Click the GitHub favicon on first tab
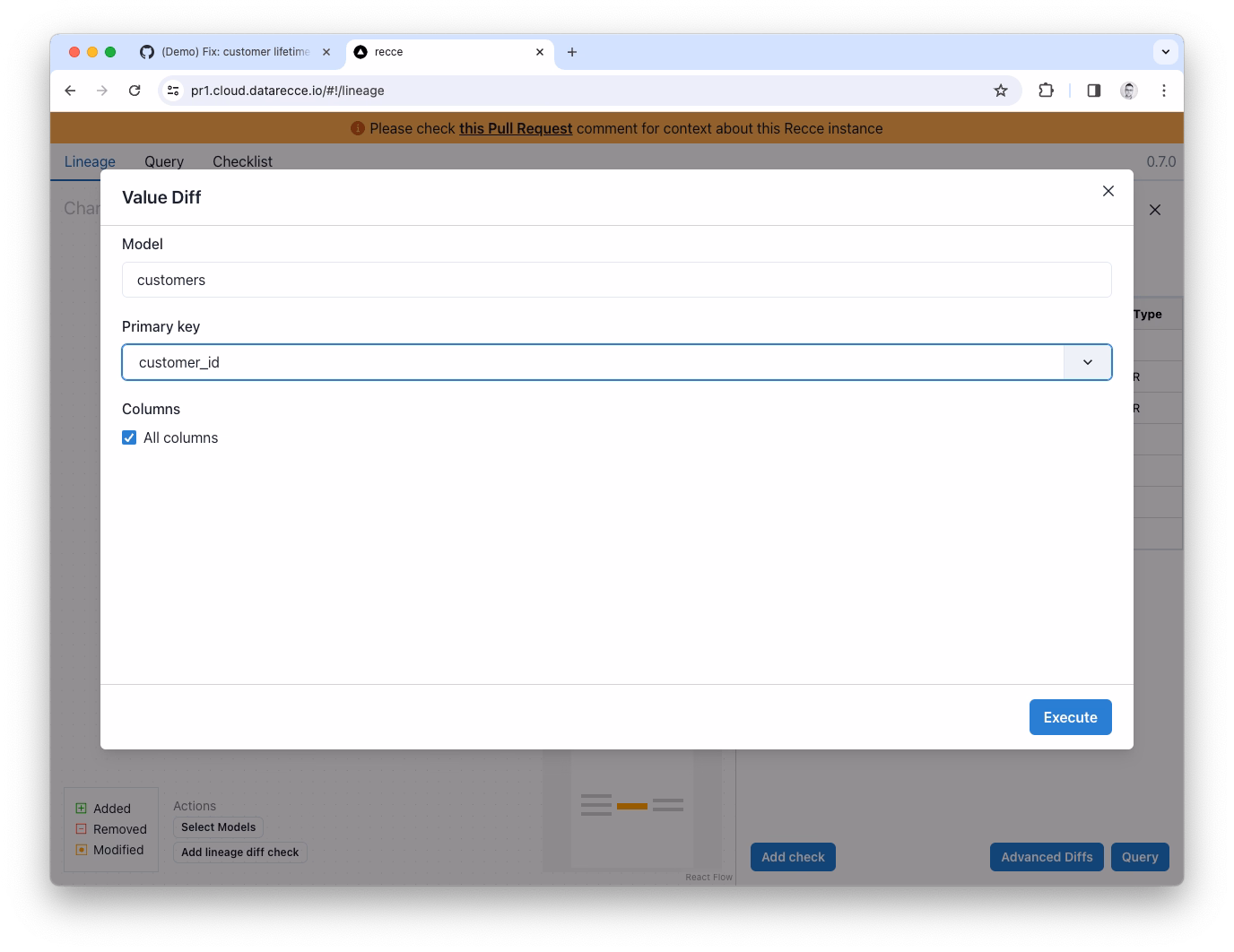Viewport: 1234px width, 952px height. coord(147,52)
